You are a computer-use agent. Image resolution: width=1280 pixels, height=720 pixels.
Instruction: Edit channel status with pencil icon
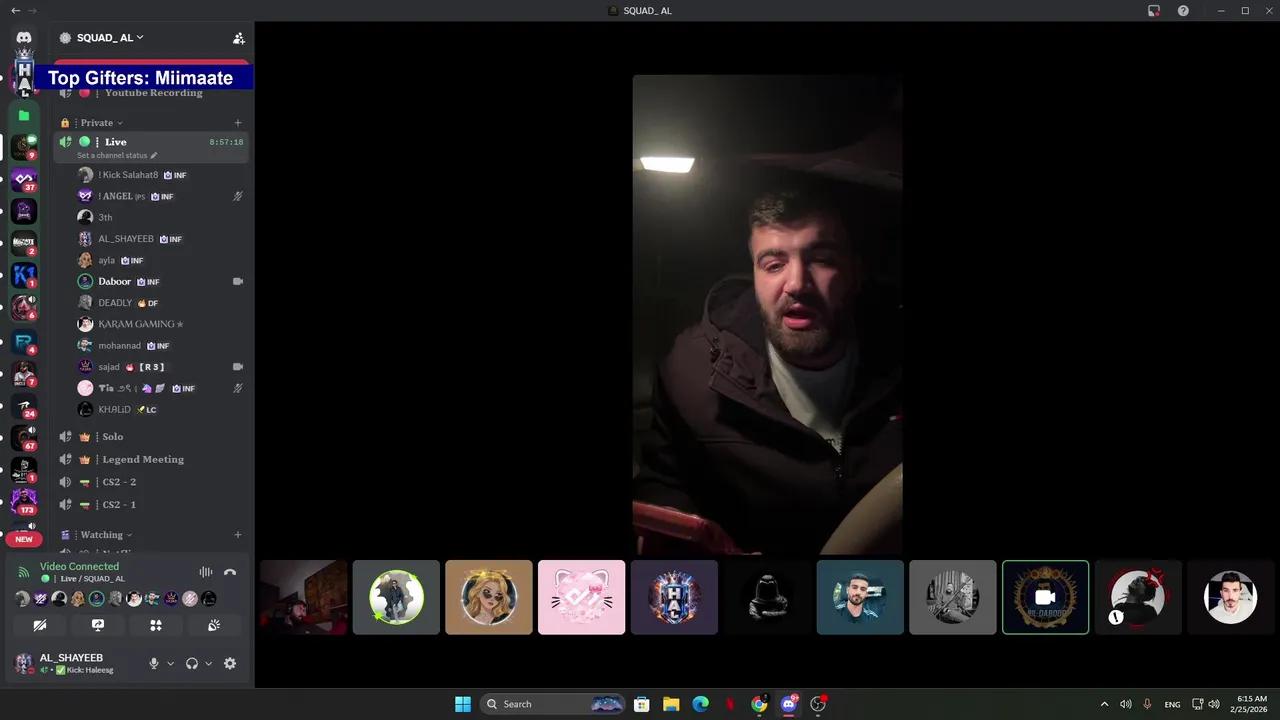click(153, 156)
